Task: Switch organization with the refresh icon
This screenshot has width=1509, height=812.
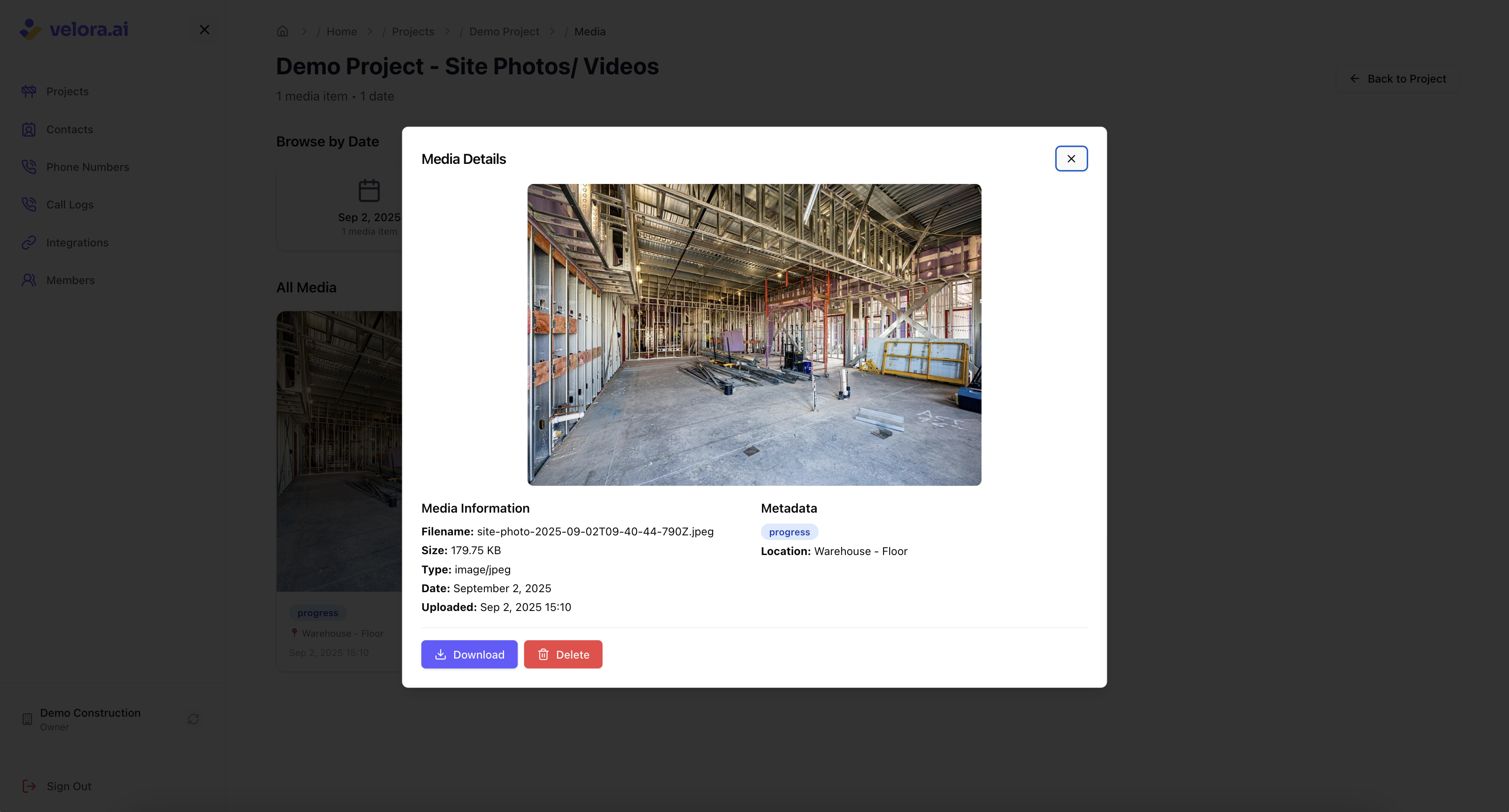Action: (193, 718)
